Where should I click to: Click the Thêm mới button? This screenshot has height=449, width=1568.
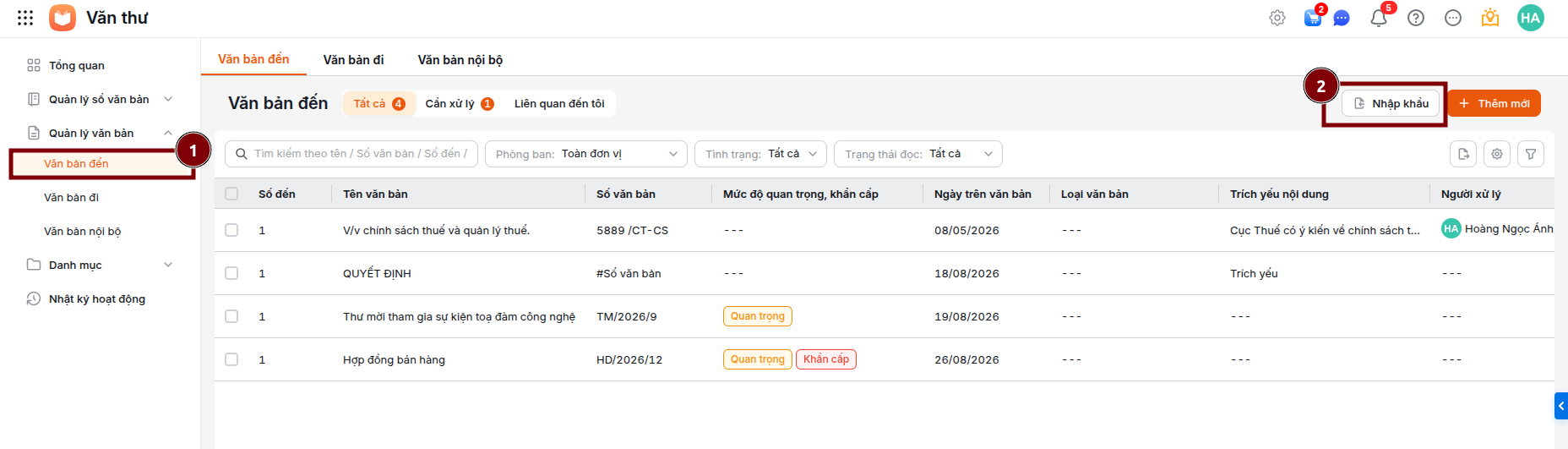coord(1494,103)
